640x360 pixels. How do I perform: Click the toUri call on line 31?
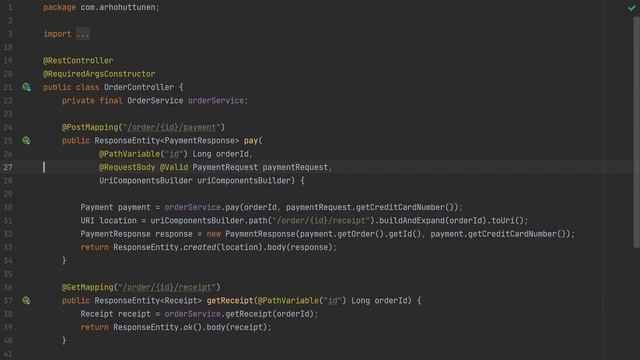(503, 220)
